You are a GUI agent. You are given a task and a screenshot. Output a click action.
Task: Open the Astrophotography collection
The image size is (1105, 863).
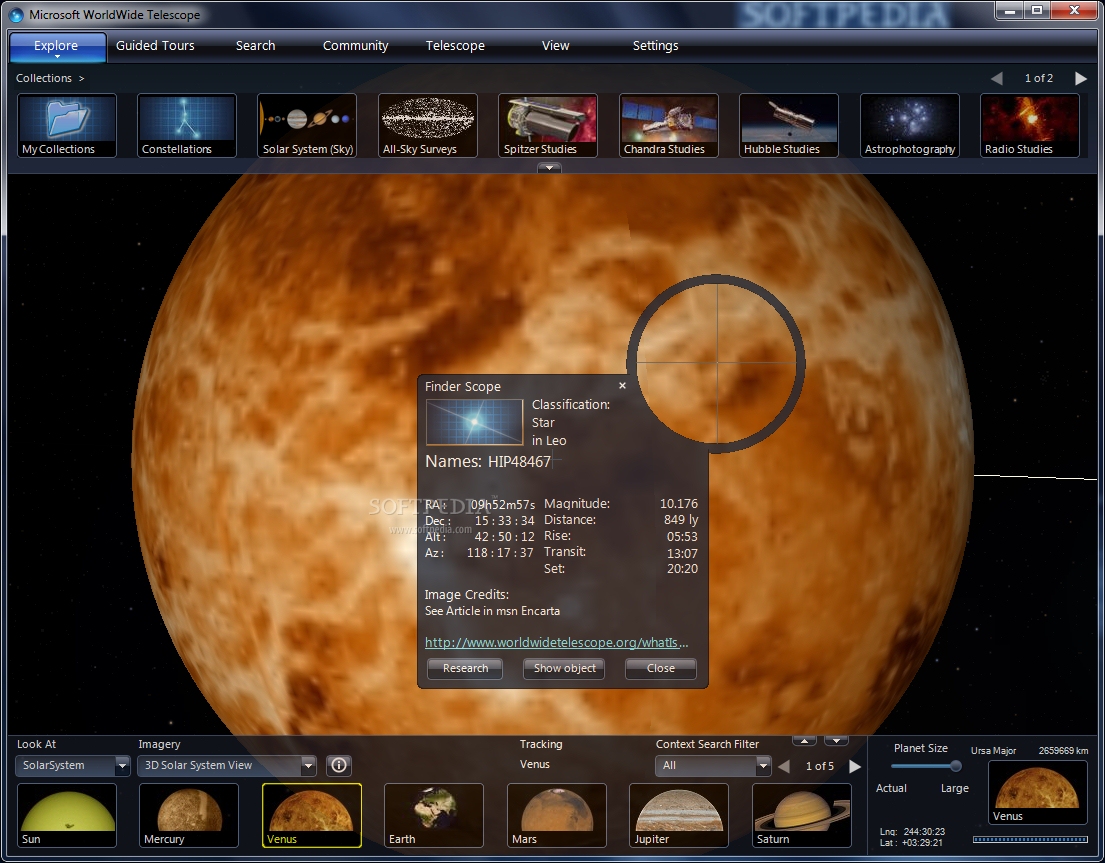[x=910, y=125]
